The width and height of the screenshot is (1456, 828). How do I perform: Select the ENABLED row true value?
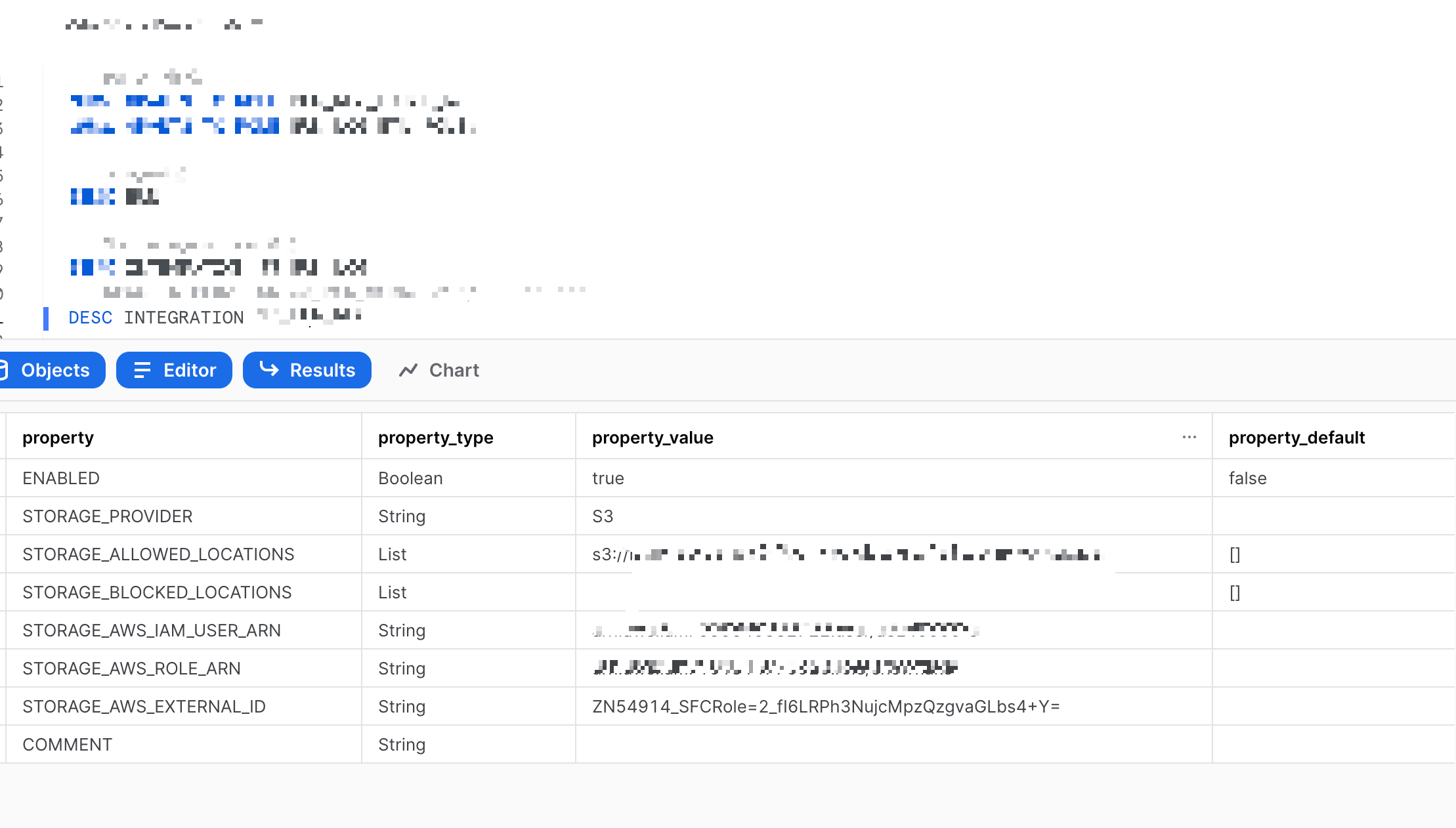coord(608,478)
